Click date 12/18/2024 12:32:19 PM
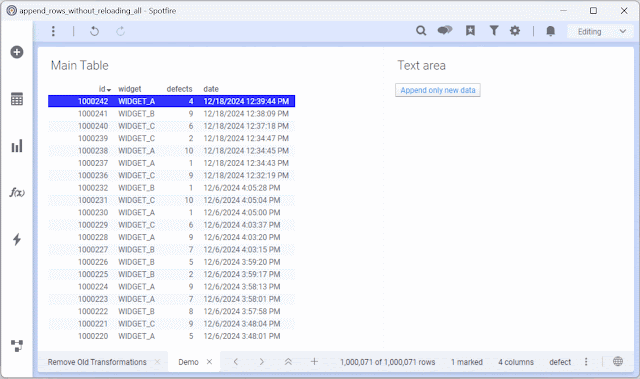The width and height of the screenshot is (640, 379). click(x=246, y=175)
